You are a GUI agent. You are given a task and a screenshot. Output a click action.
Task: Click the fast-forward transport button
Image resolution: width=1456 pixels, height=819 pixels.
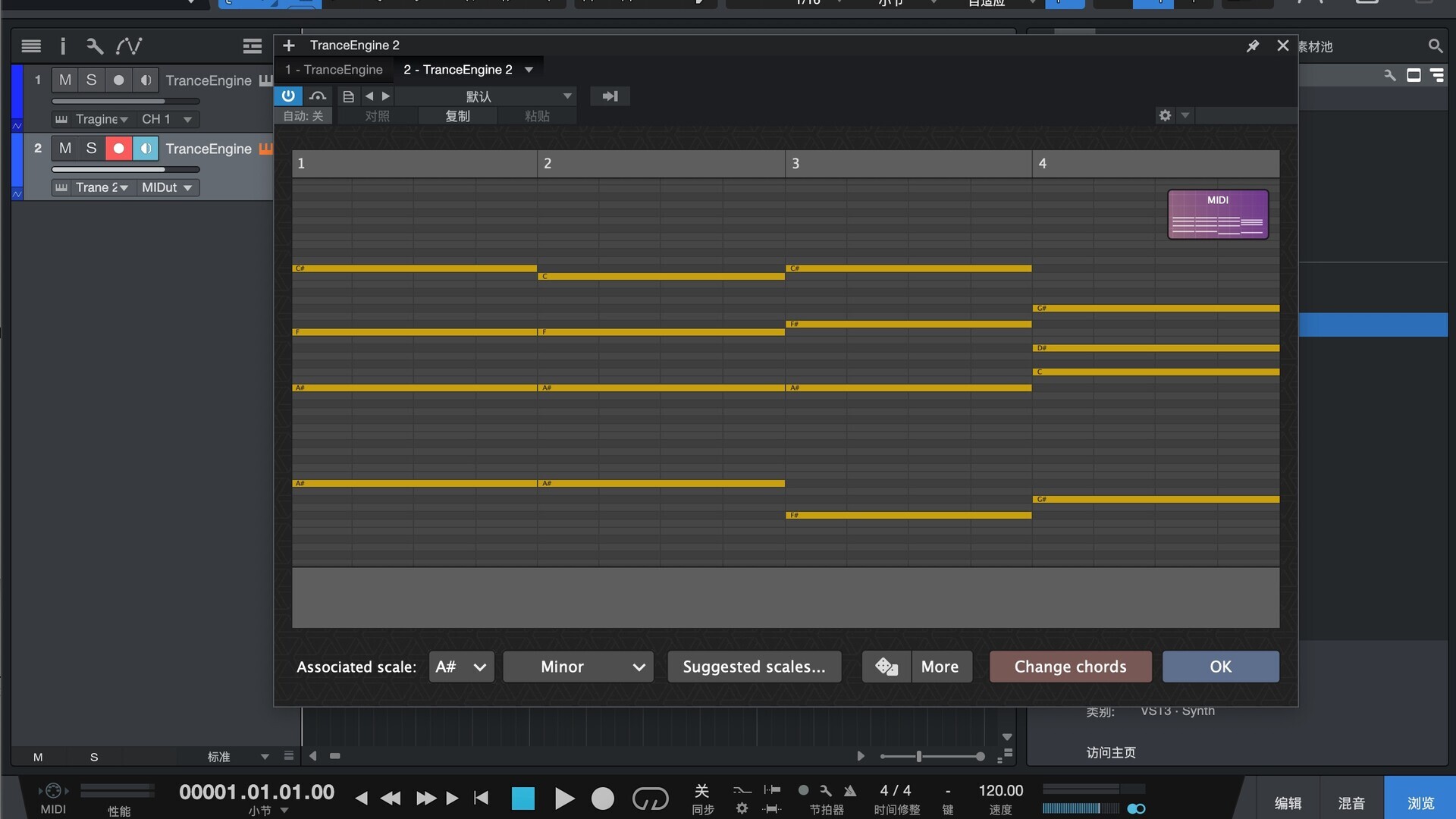(426, 798)
